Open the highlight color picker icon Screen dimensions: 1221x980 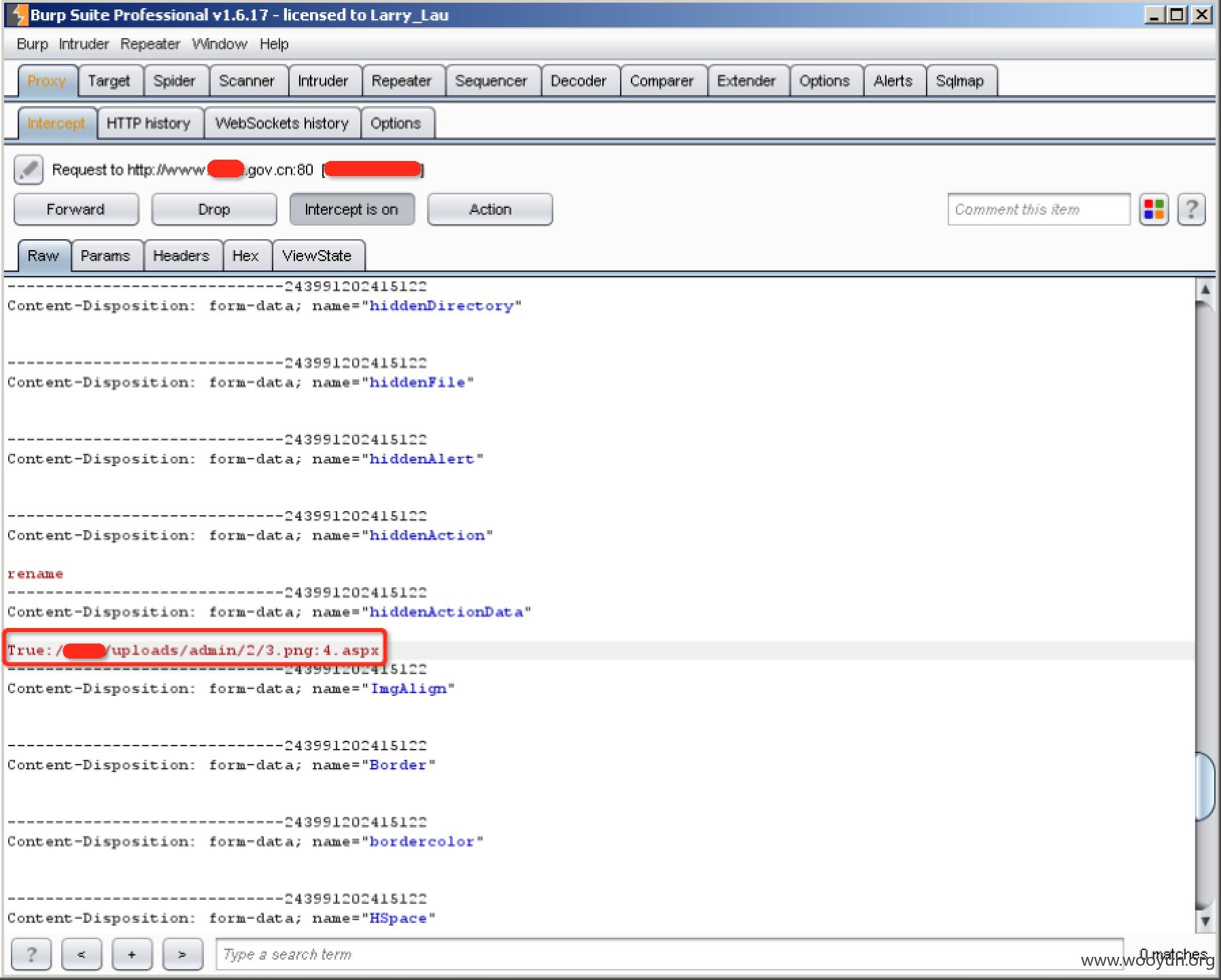click(x=1154, y=209)
